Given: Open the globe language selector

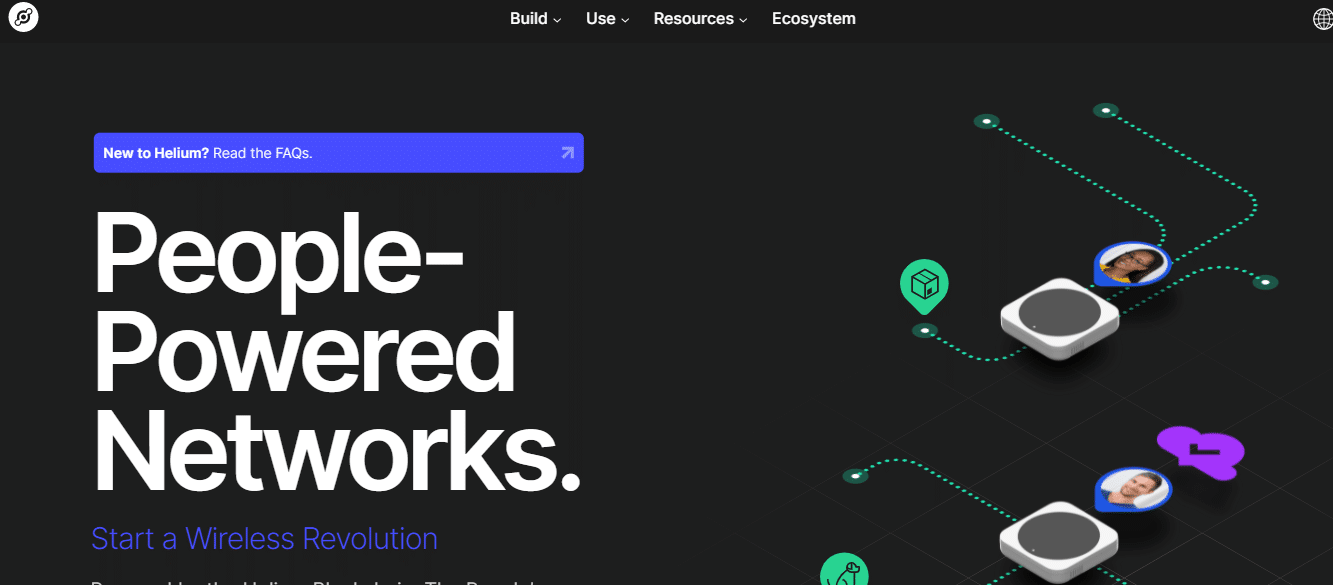Looking at the screenshot, I should pos(1322,19).
